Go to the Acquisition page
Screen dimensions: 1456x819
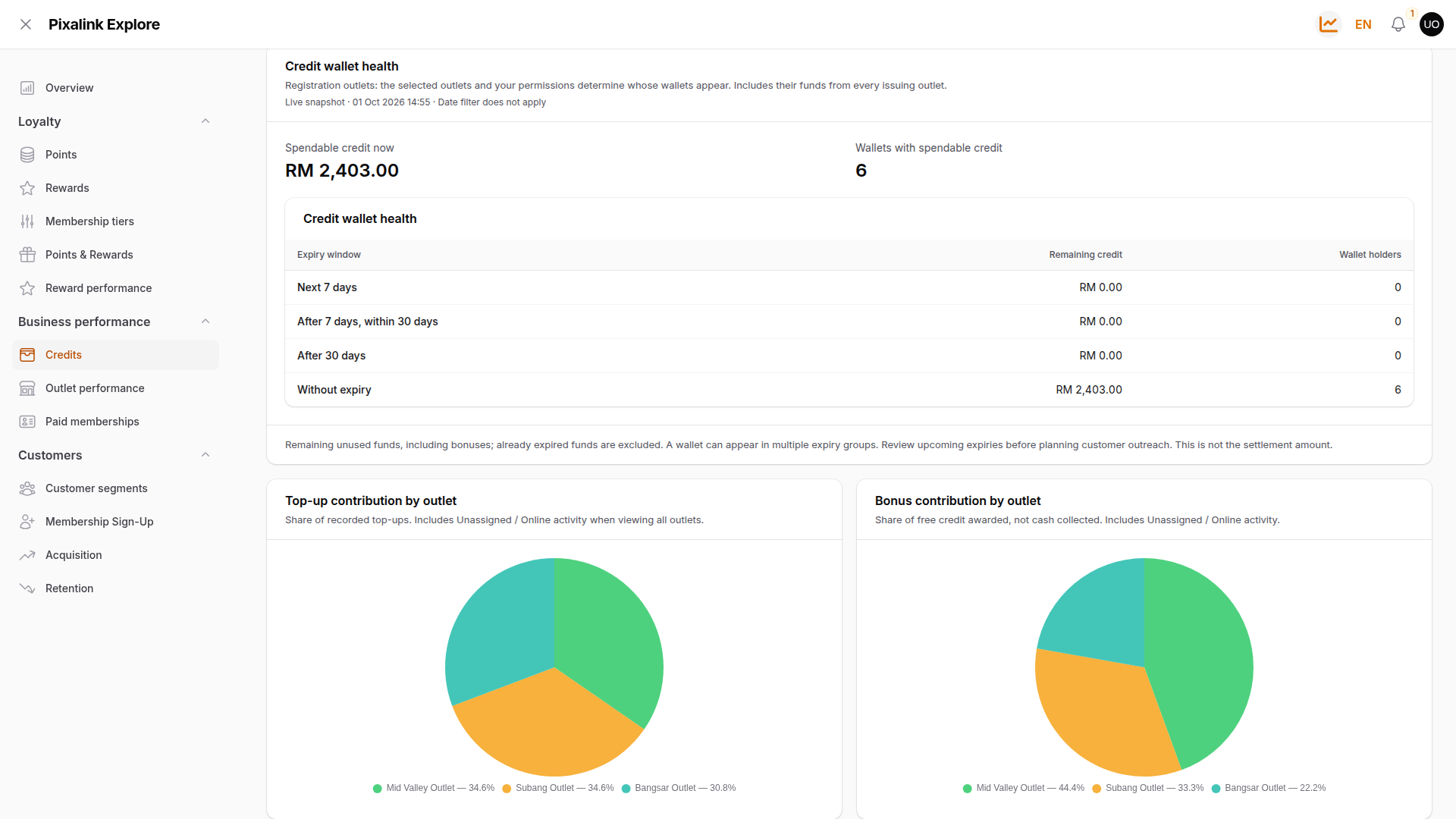tap(115, 555)
